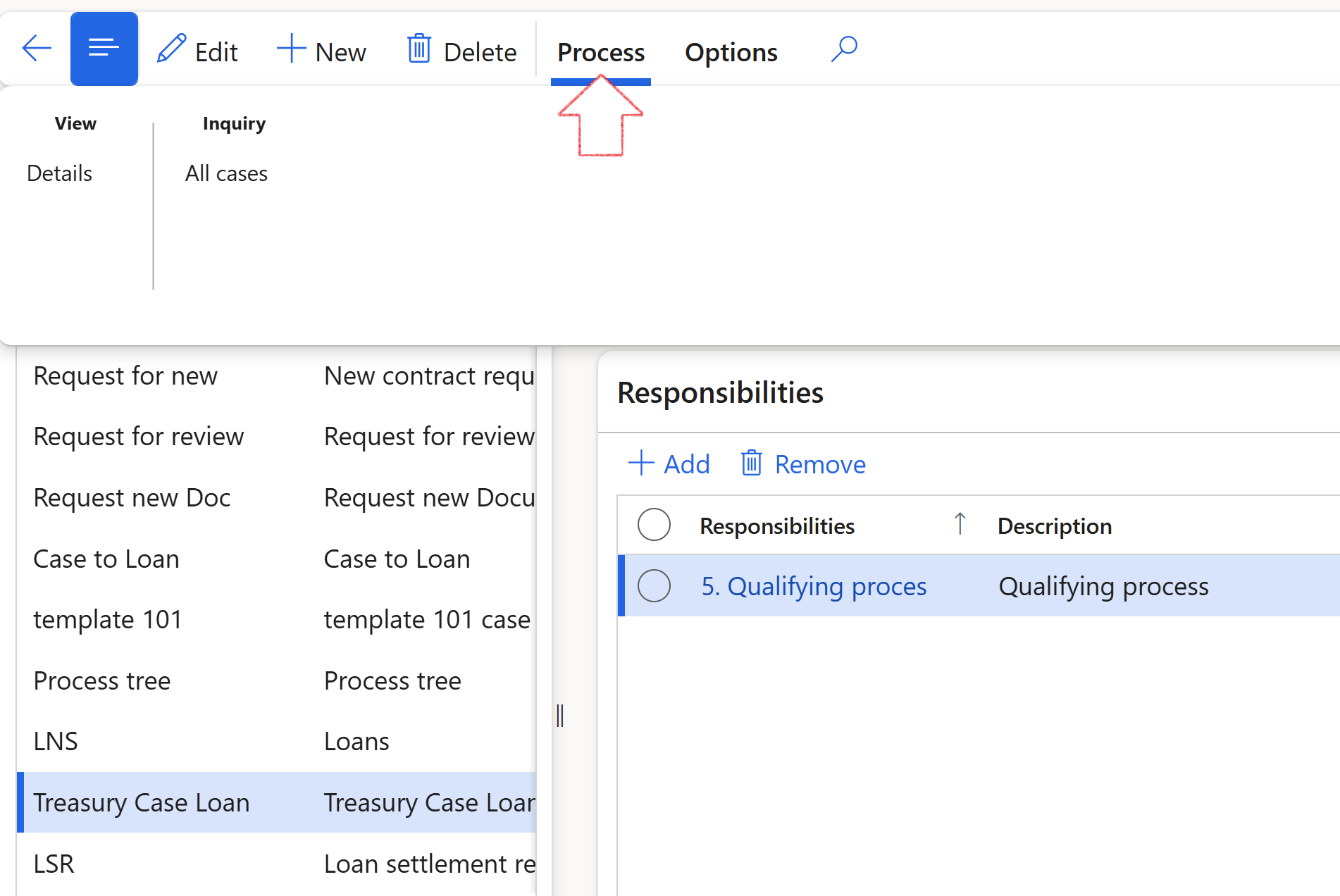Click the Edit pencil icon
The height and width of the screenshot is (896, 1340).
[171, 49]
